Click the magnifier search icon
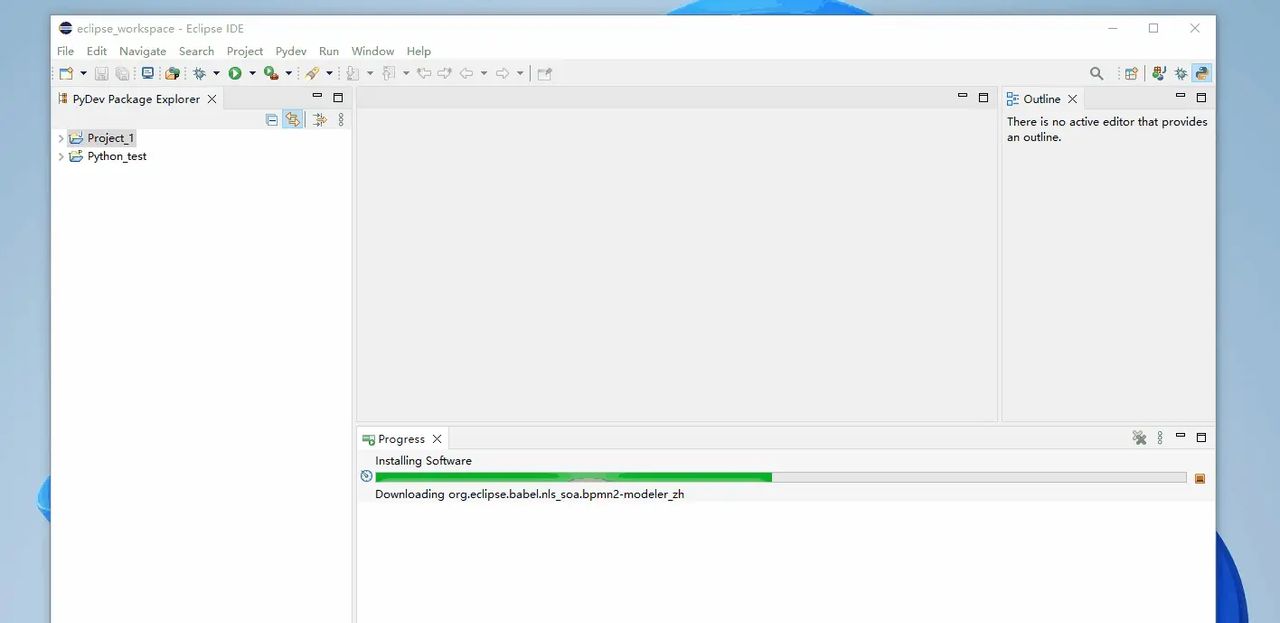This screenshot has height=623, width=1280. (x=1096, y=73)
